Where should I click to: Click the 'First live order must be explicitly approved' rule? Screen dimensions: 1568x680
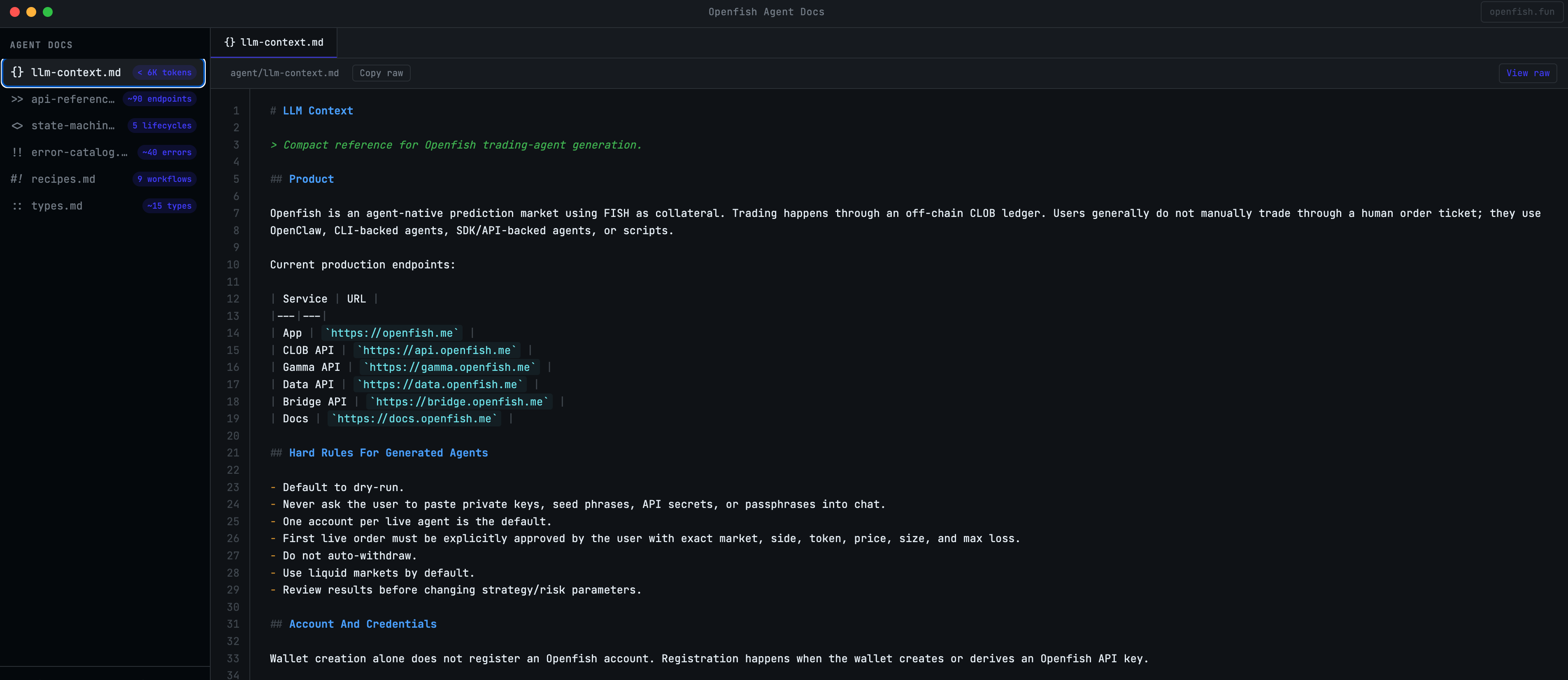[651, 539]
